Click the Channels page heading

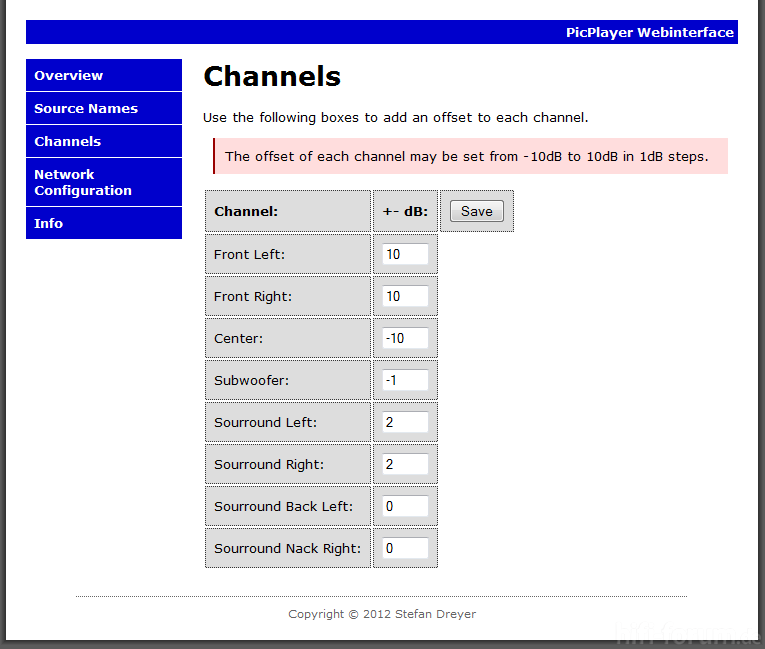[272, 77]
